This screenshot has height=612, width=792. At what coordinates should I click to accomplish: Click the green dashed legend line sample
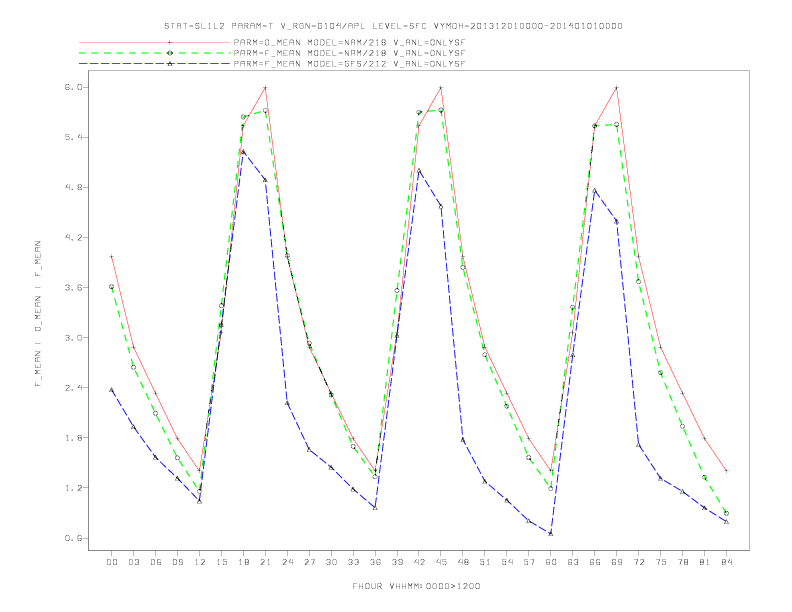coord(155,53)
